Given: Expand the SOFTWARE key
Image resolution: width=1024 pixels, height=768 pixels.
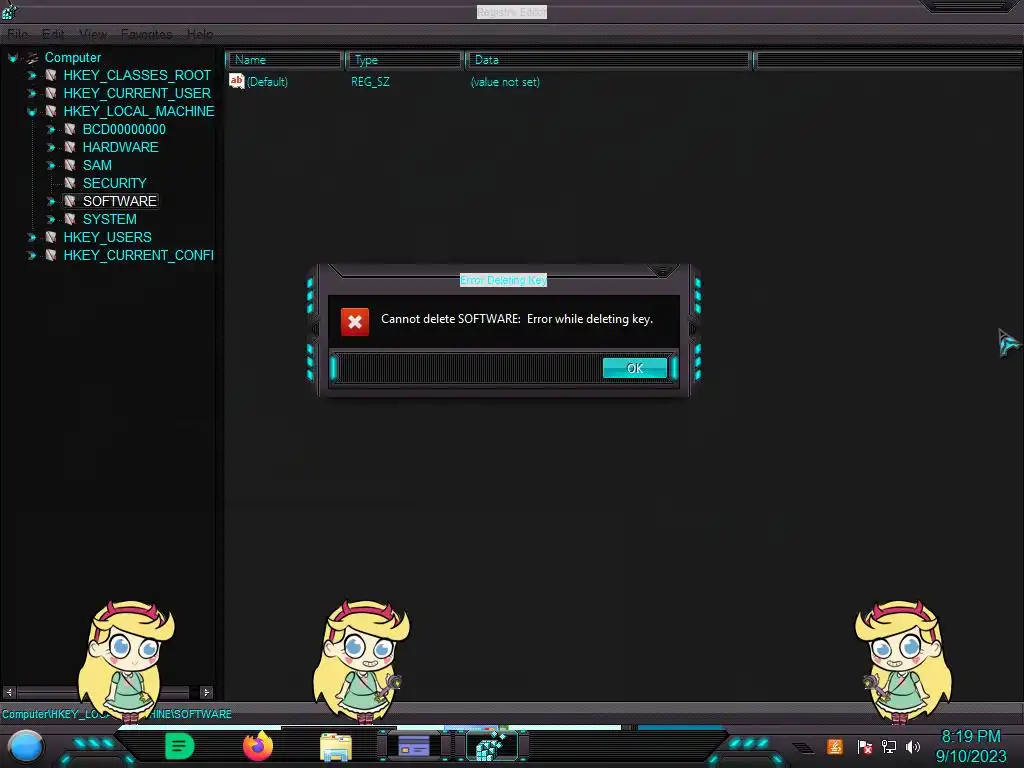Looking at the screenshot, I should tap(51, 201).
